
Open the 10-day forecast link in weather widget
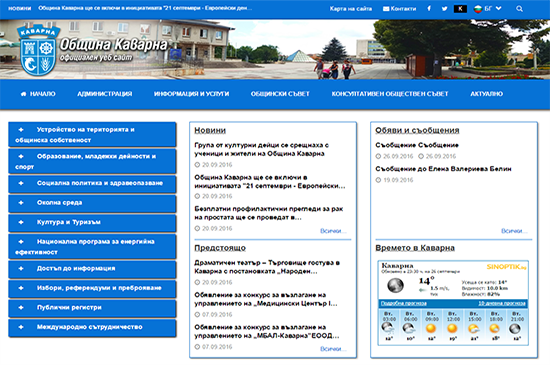click(502, 303)
